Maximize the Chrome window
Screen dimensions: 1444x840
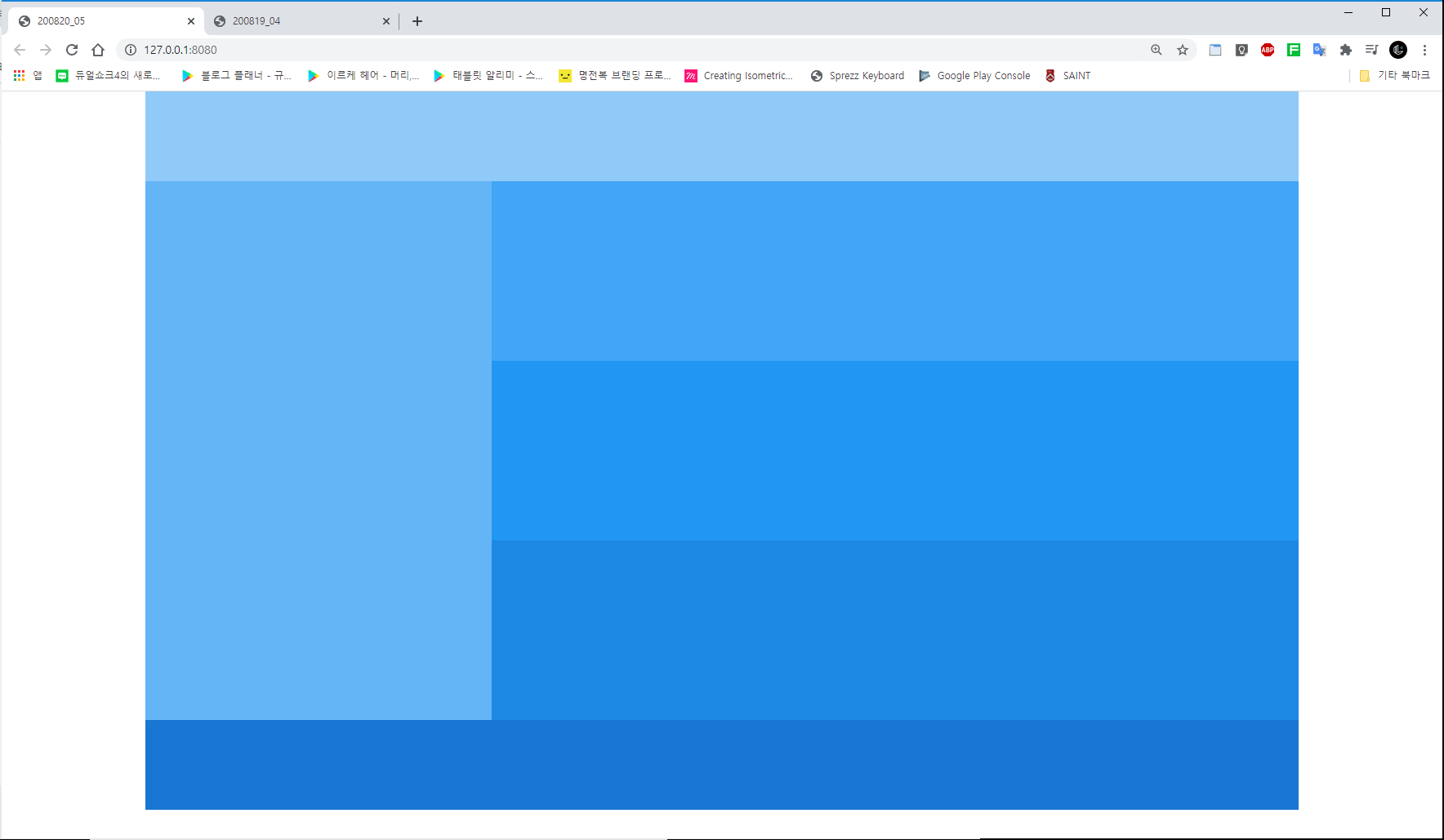click(1386, 12)
